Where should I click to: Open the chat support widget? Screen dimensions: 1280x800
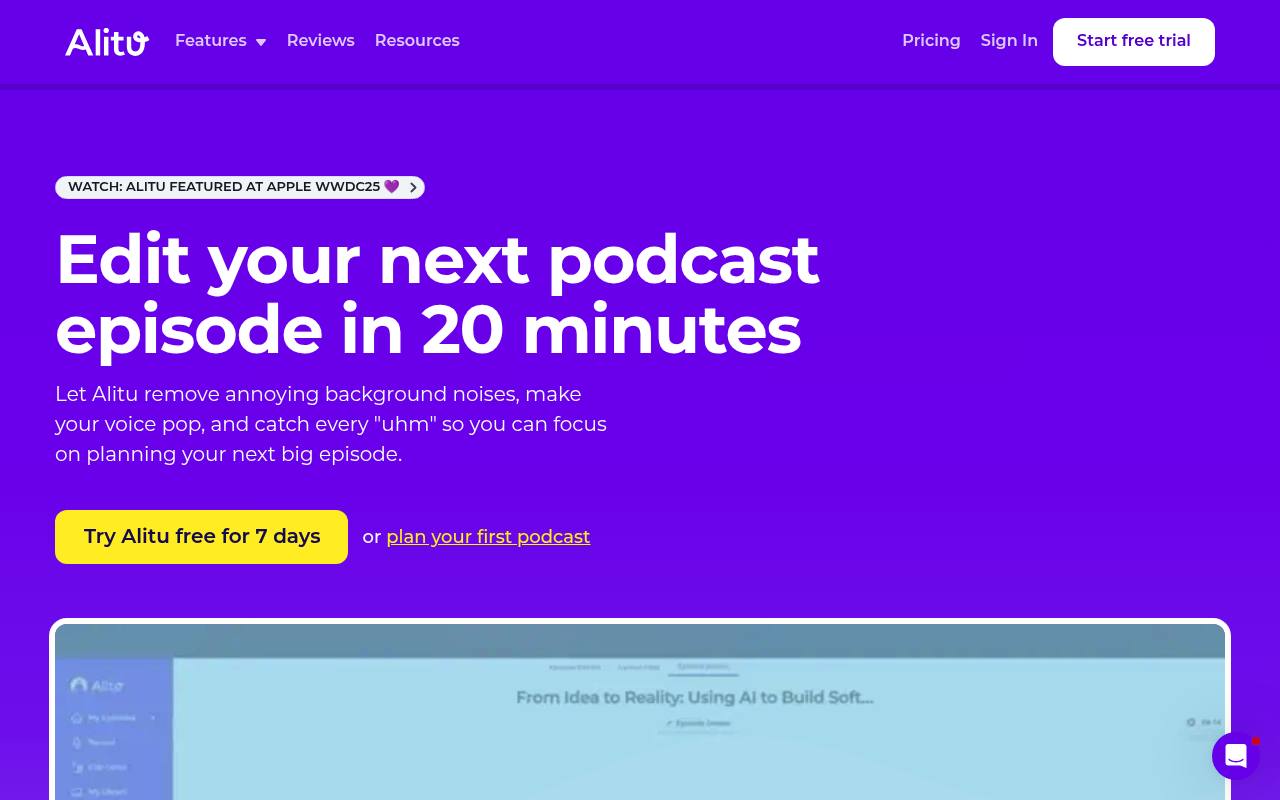(1236, 756)
